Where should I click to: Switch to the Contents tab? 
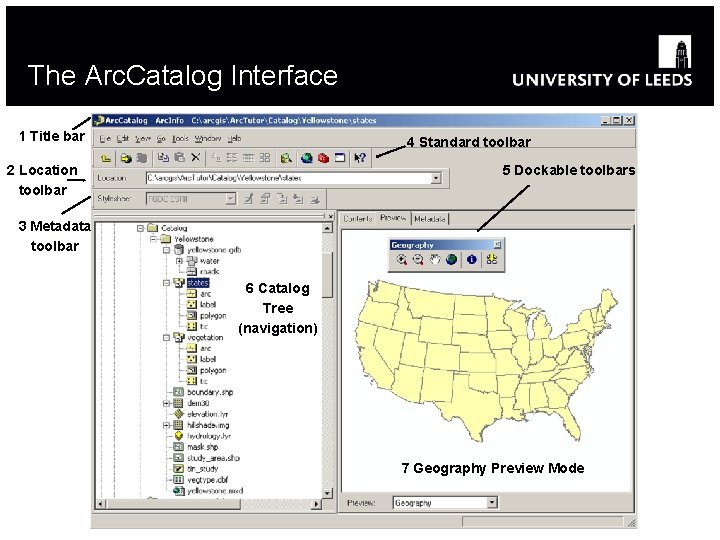click(x=358, y=219)
